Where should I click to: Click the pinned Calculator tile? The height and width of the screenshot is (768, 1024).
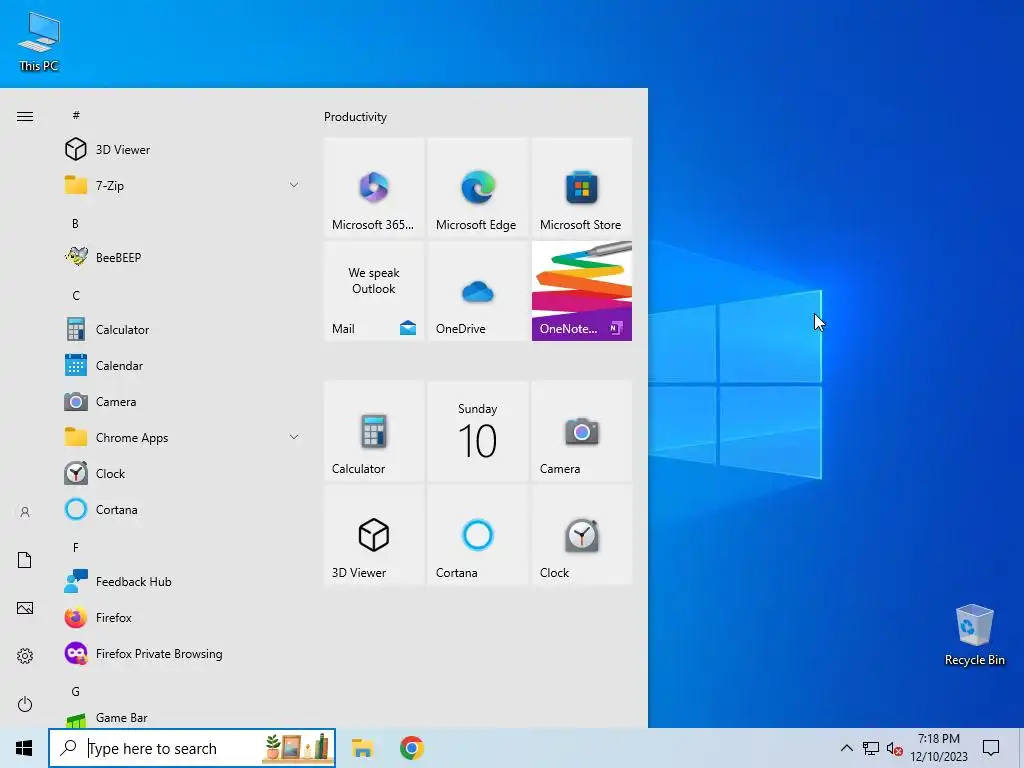(x=374, y=431)
